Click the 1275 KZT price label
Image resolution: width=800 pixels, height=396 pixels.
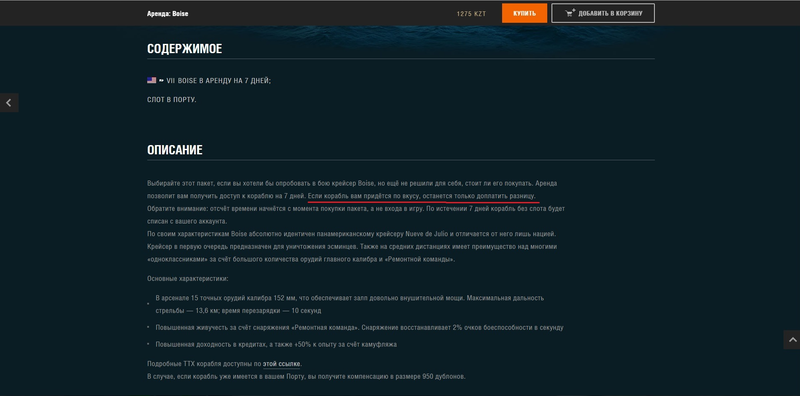pyautogui.click(x=471, y=14)
